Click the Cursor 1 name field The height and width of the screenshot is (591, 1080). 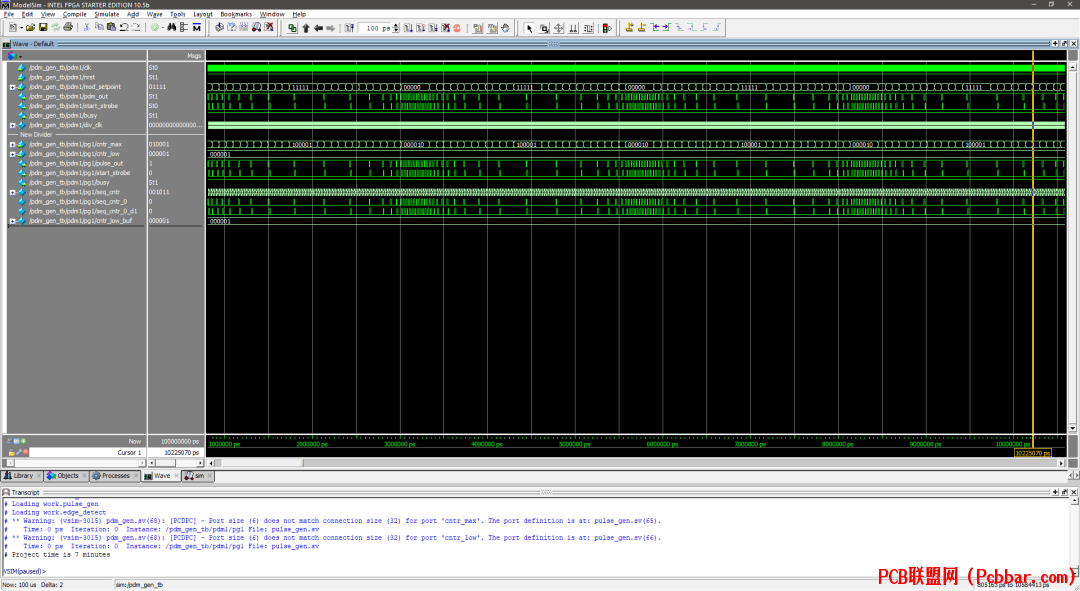(x=86, y=453)
